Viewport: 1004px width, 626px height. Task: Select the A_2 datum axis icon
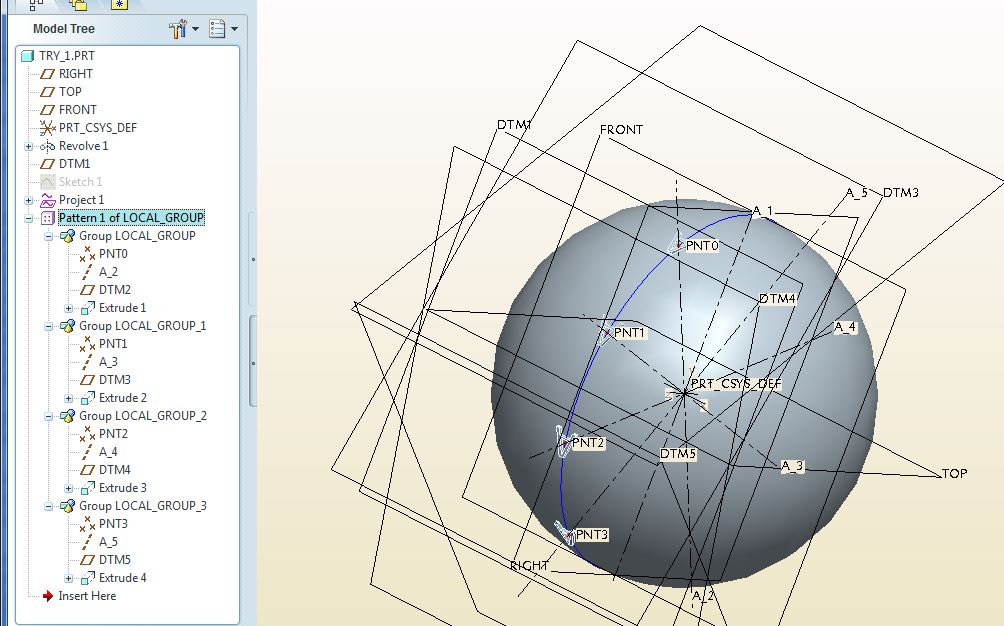point(87,272)
